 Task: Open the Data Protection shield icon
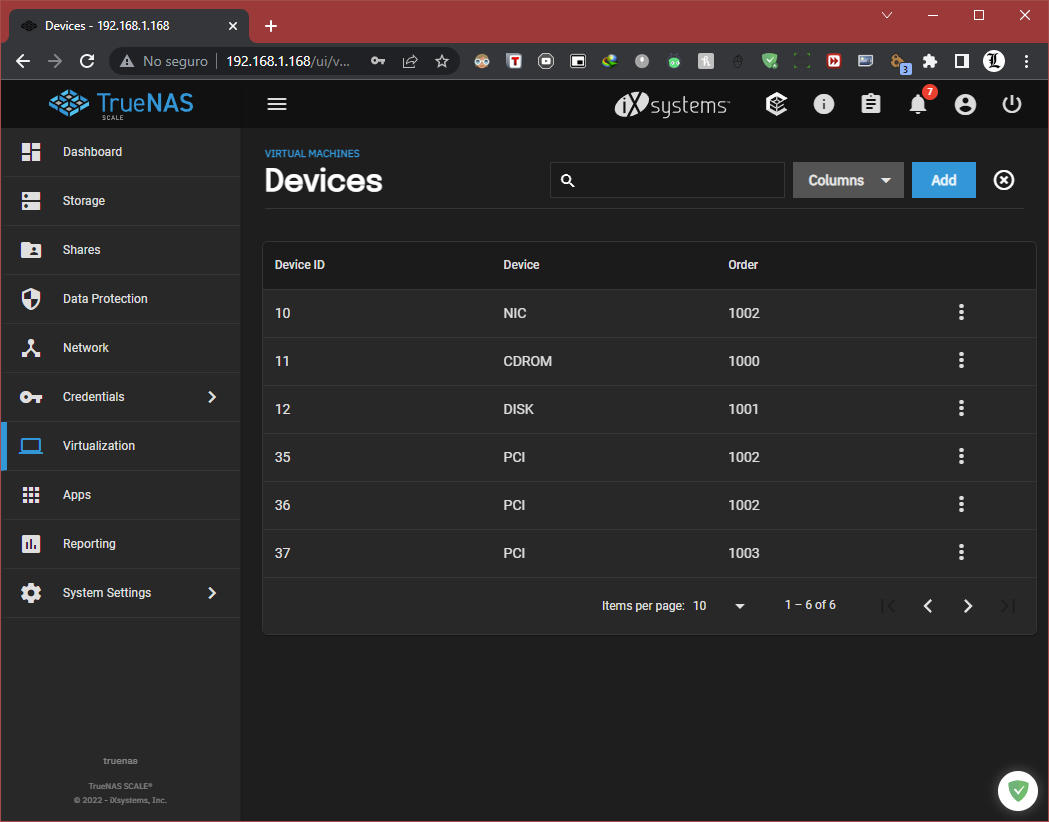[31, 299]
